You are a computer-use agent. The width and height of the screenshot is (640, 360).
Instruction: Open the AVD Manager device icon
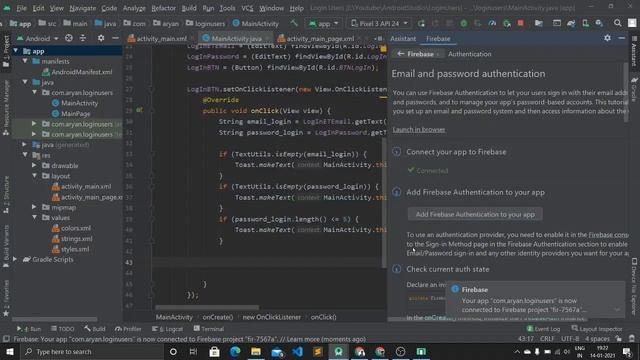click(x=585, y=23)
